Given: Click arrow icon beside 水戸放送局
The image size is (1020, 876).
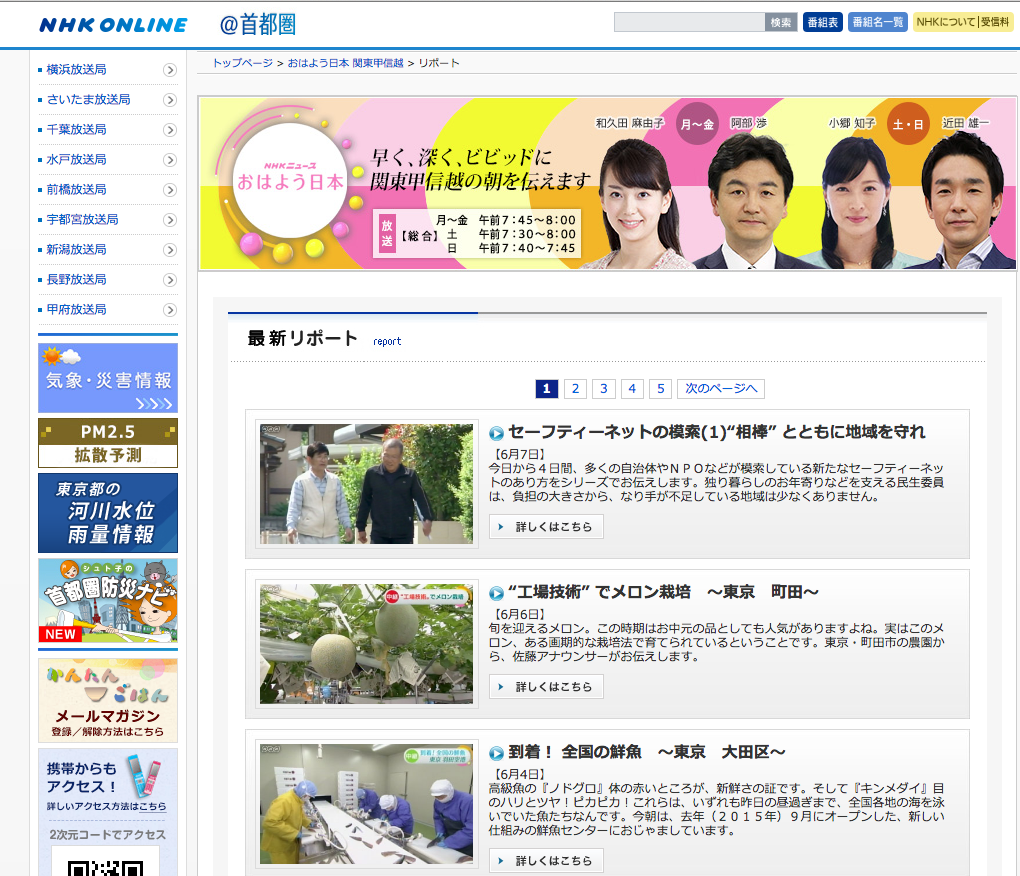Looking at the screenshot, I should click(170, 160).
